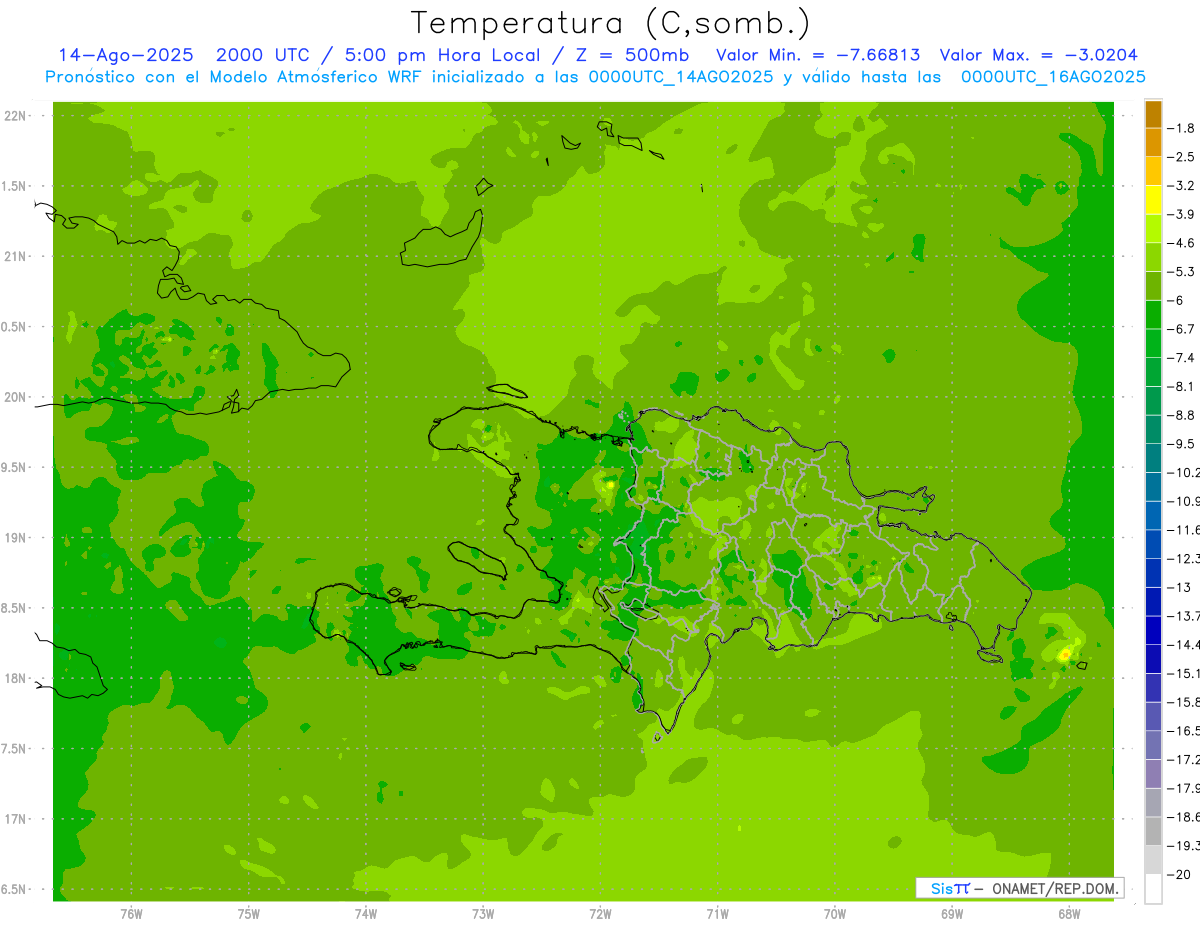Click the dark blue swatch between -13.7 and -14.4
This screenshot has height=927, width=1200.
coord(1153,630)
